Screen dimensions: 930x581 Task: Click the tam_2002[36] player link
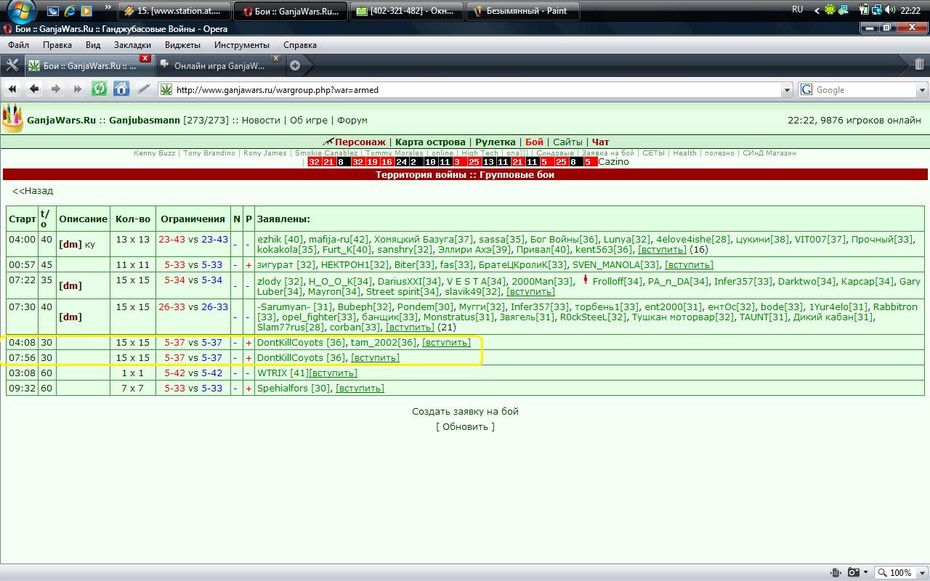pyautogui.click(x=384, y=342)
